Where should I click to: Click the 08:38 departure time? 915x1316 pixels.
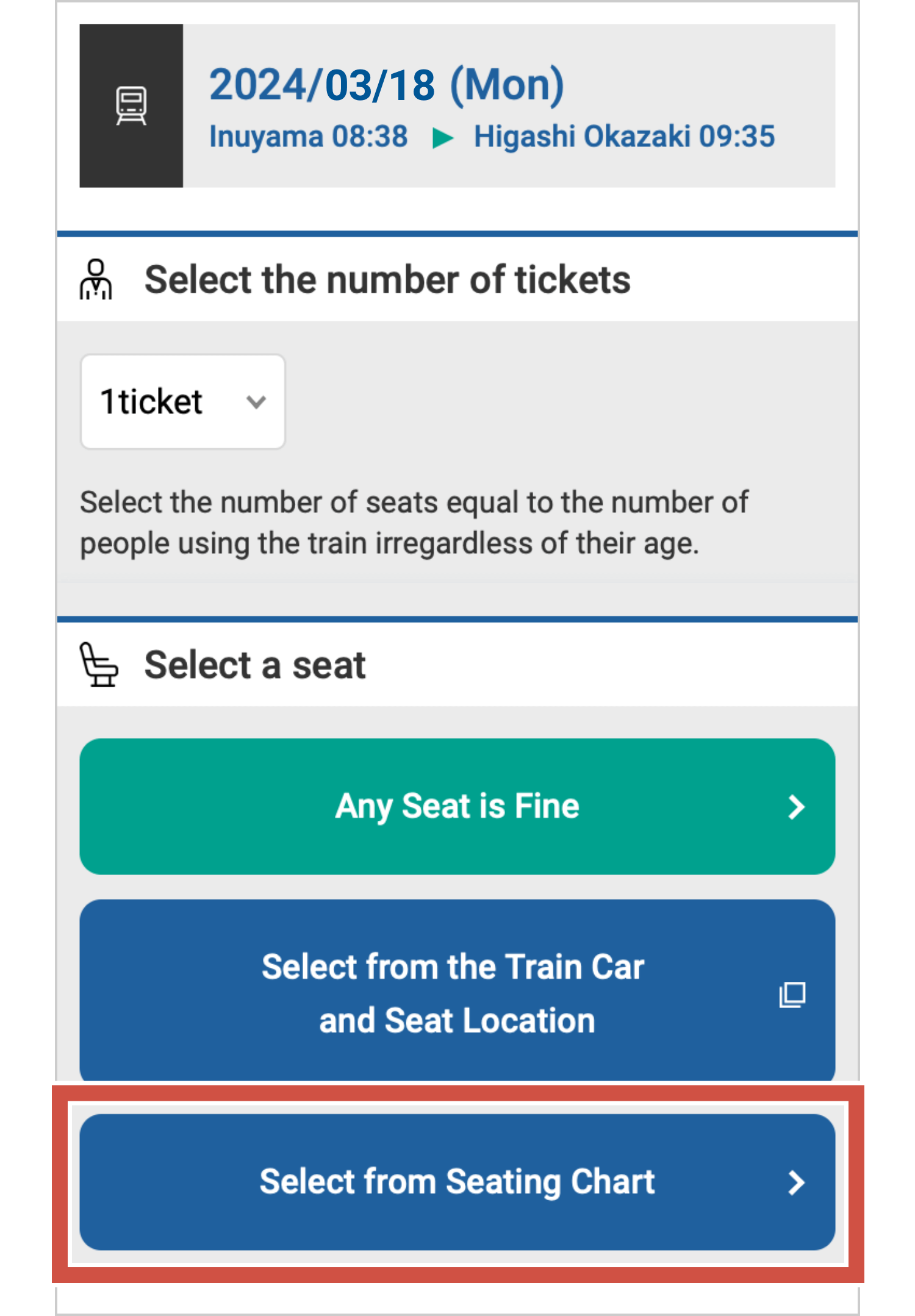370,137
